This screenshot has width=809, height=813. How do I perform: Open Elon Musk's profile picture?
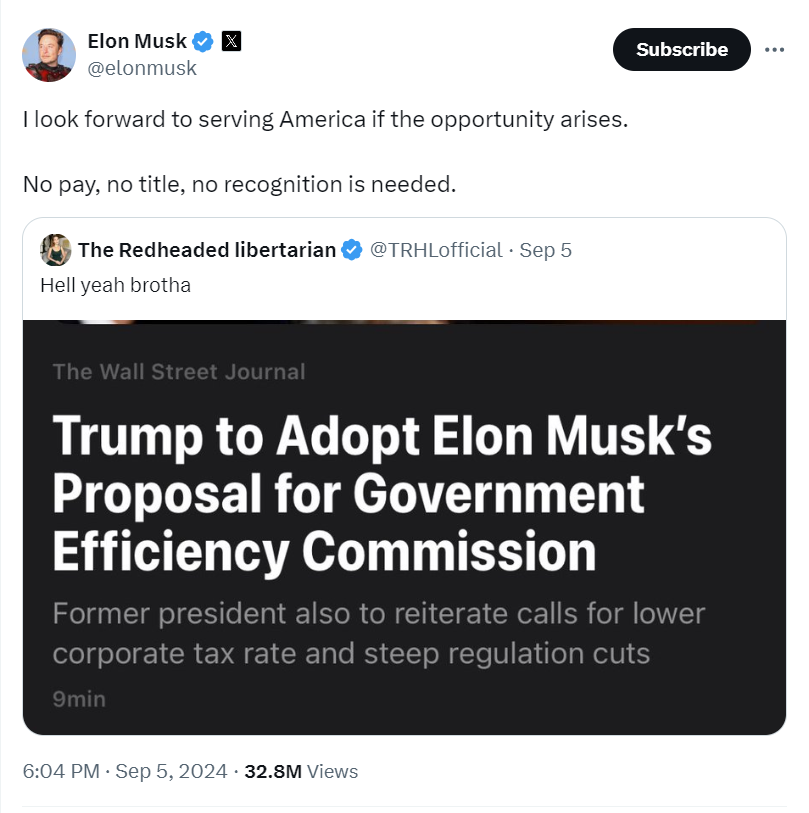point(49,55)
